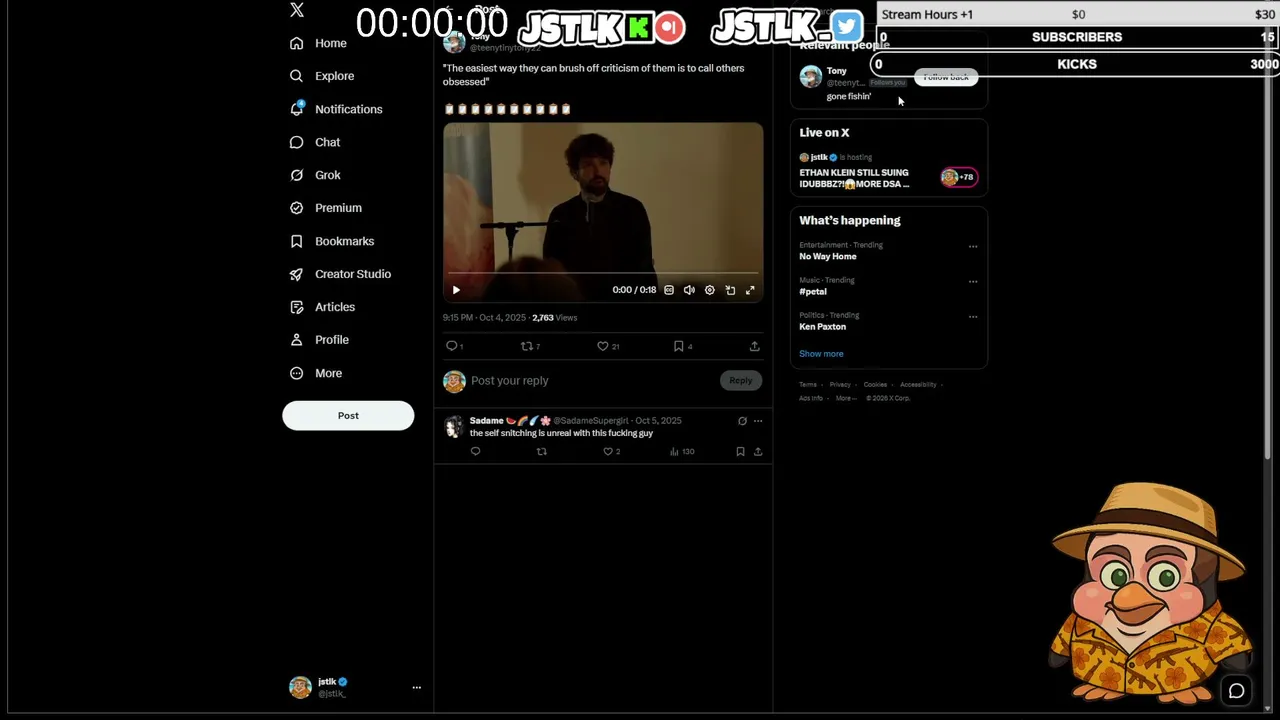This screenshot has width=1280, height=720.
Task: Open the @SadameSupergirl handle link
Action: point(591,421)
